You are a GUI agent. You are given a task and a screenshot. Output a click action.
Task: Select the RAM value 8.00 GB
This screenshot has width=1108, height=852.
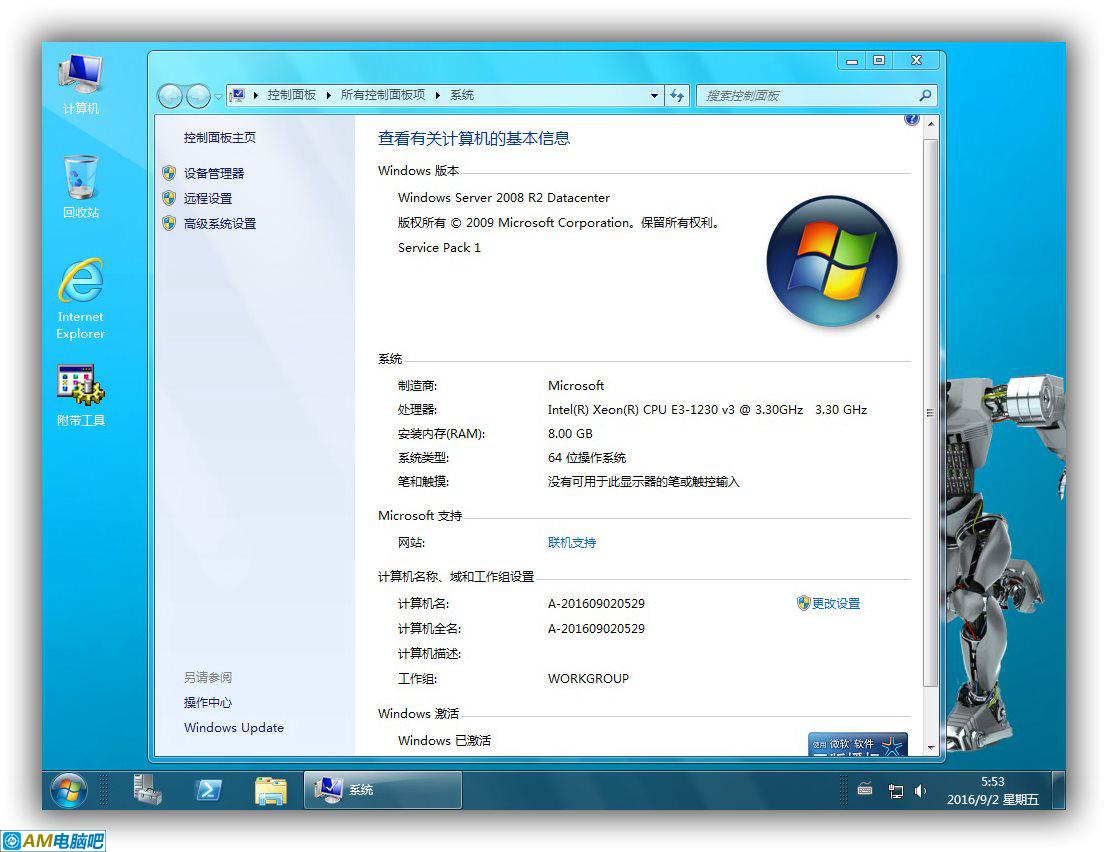(x=570, y=434)
